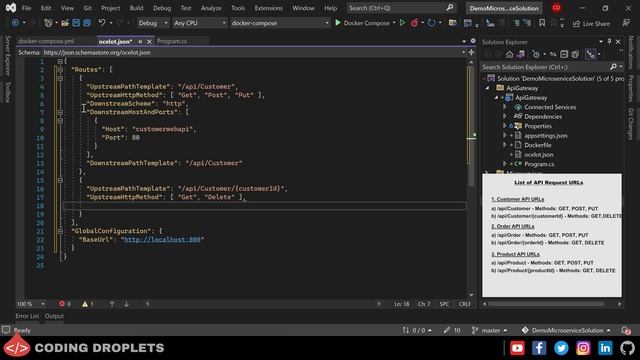
Task: Click Show All Files icon
Action: point(576,54)
